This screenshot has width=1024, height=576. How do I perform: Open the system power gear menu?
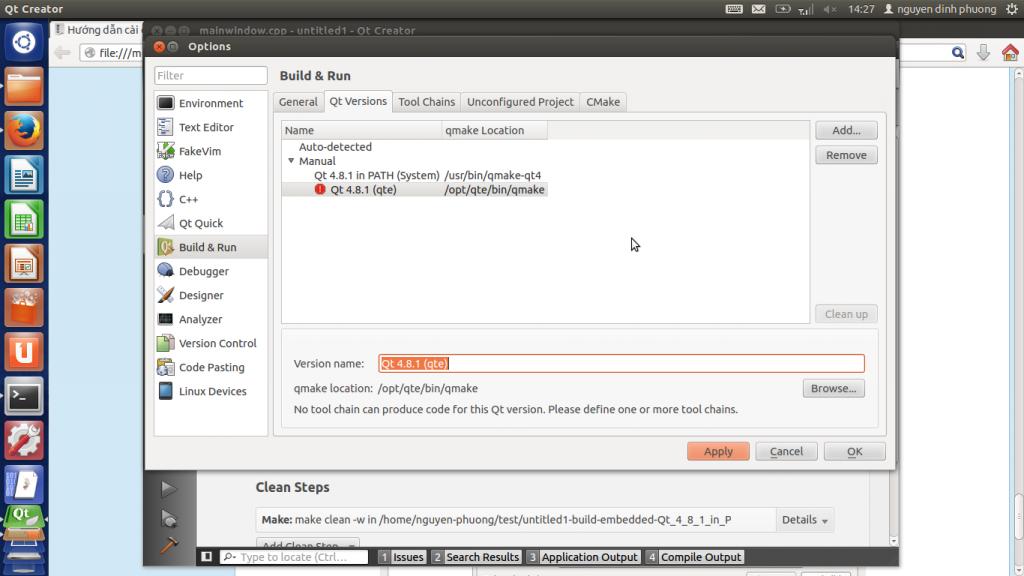[x=1012, y=9]
